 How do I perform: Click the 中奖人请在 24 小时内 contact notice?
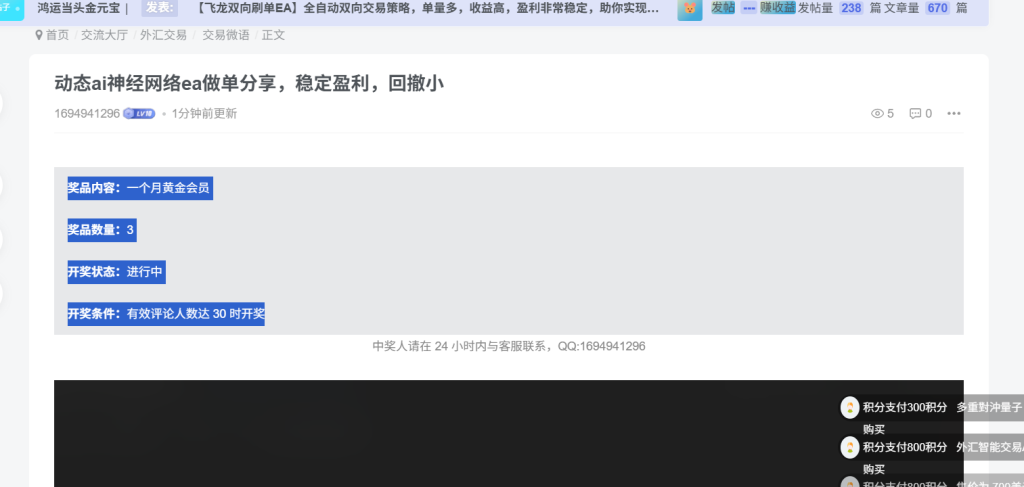tap(509, 346)
